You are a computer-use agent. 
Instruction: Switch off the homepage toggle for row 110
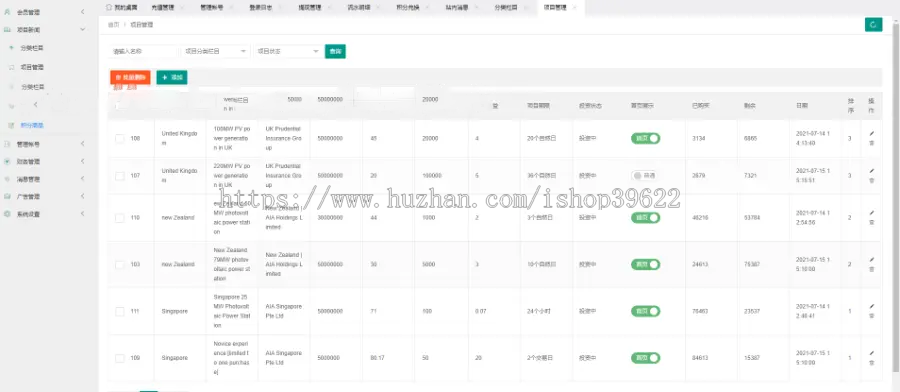646,218
